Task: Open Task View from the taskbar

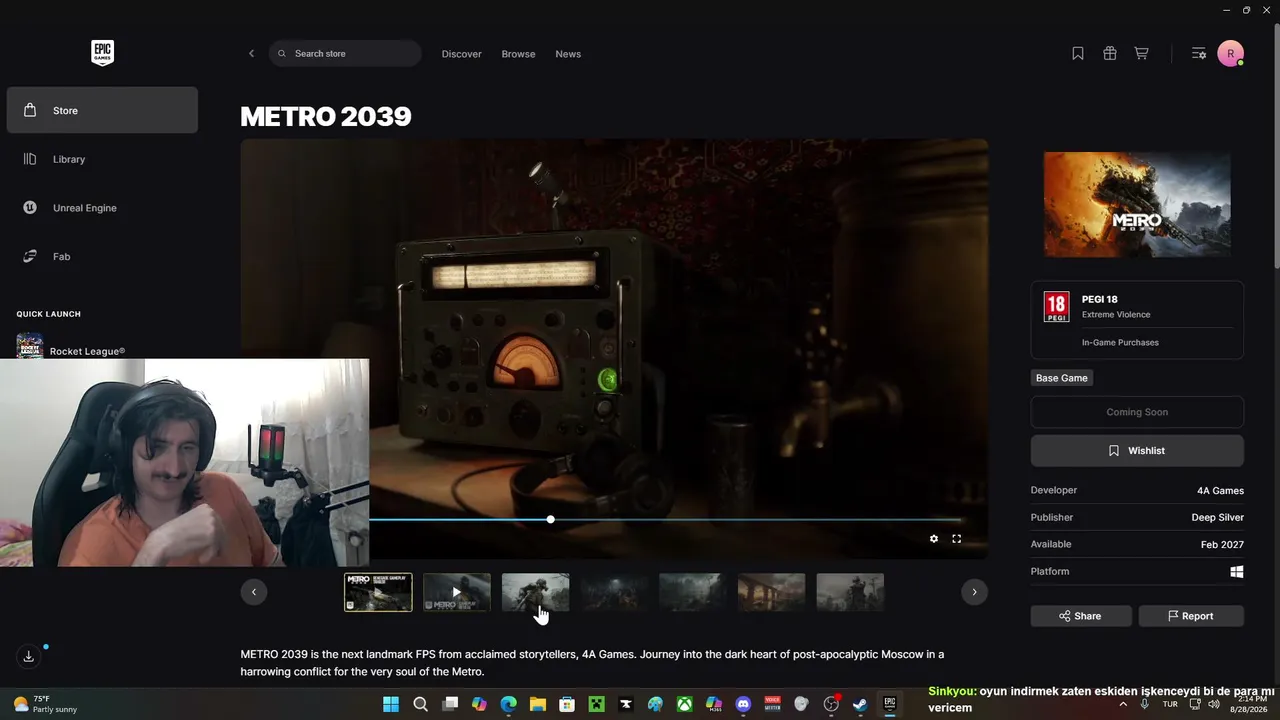Action: pos(450,704)
